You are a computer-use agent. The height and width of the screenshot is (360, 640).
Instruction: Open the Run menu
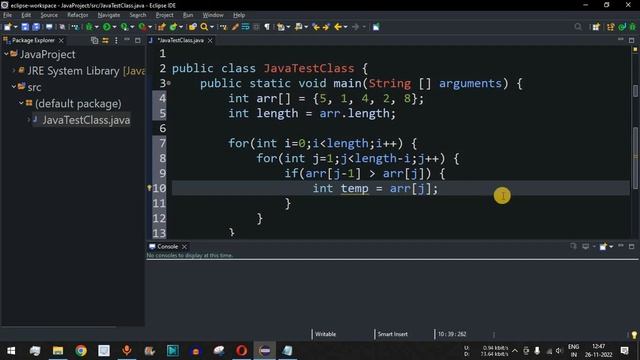point(188,15)
